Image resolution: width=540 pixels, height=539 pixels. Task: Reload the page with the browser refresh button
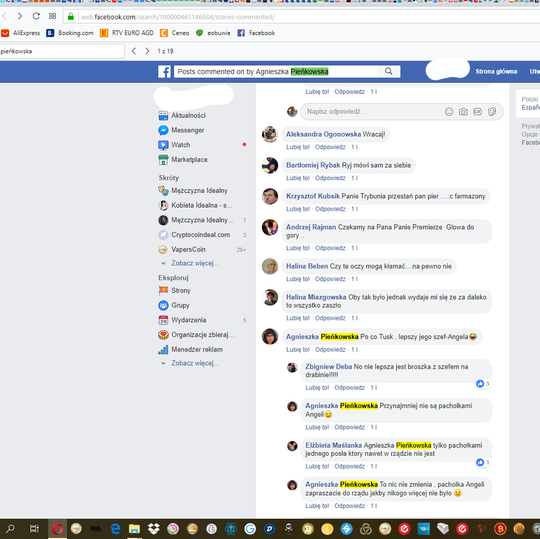coord(36,16)
